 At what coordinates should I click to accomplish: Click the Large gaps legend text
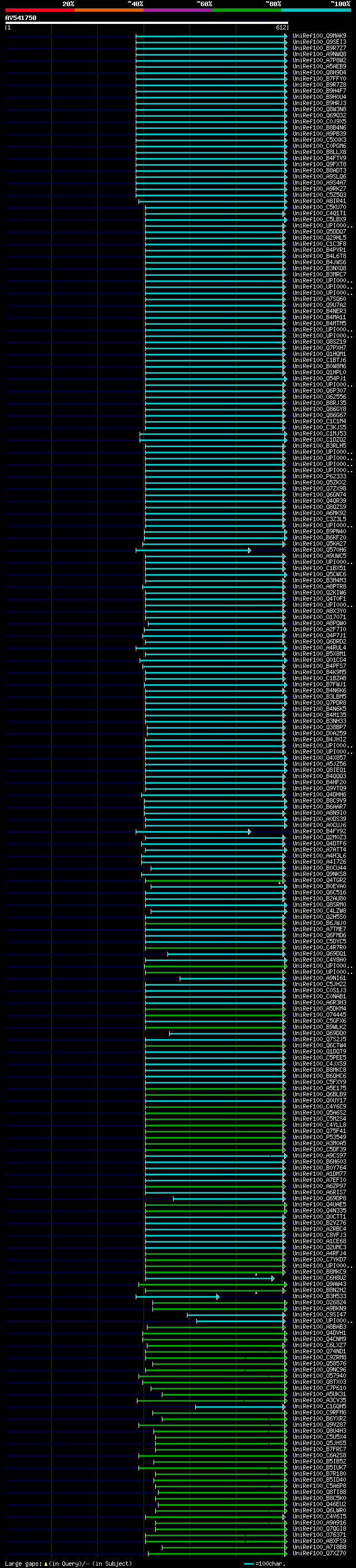[68, 1563]
